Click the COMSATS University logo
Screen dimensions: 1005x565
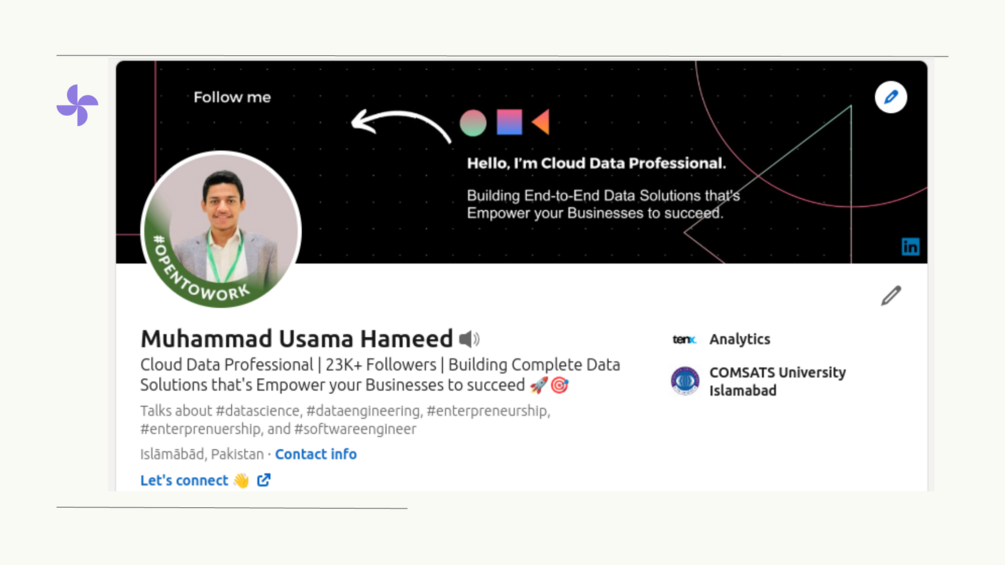click(x=685, y=381)
